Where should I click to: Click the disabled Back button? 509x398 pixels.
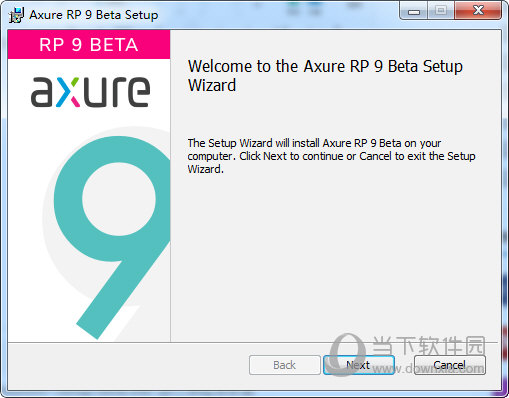pyautogui.click(x=284, y=365)
